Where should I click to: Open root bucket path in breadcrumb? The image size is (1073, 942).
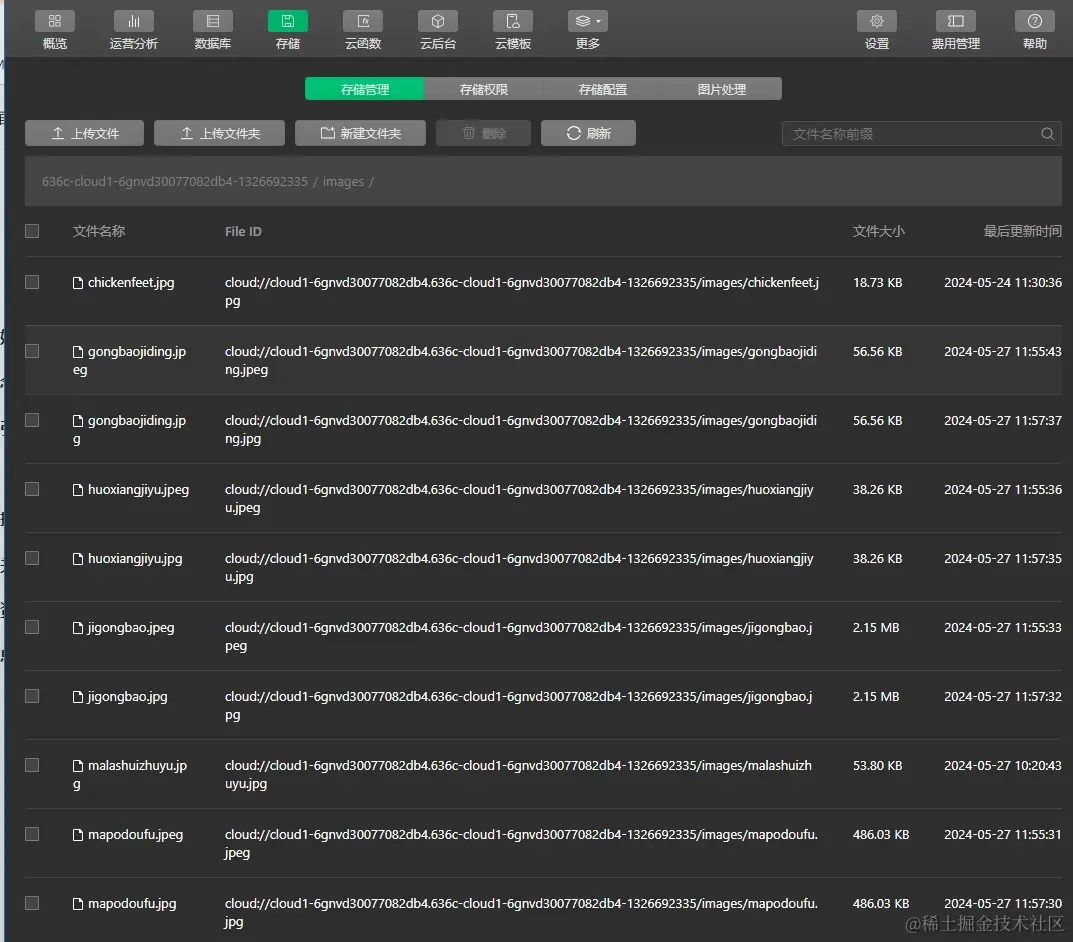tap(174, 181)
